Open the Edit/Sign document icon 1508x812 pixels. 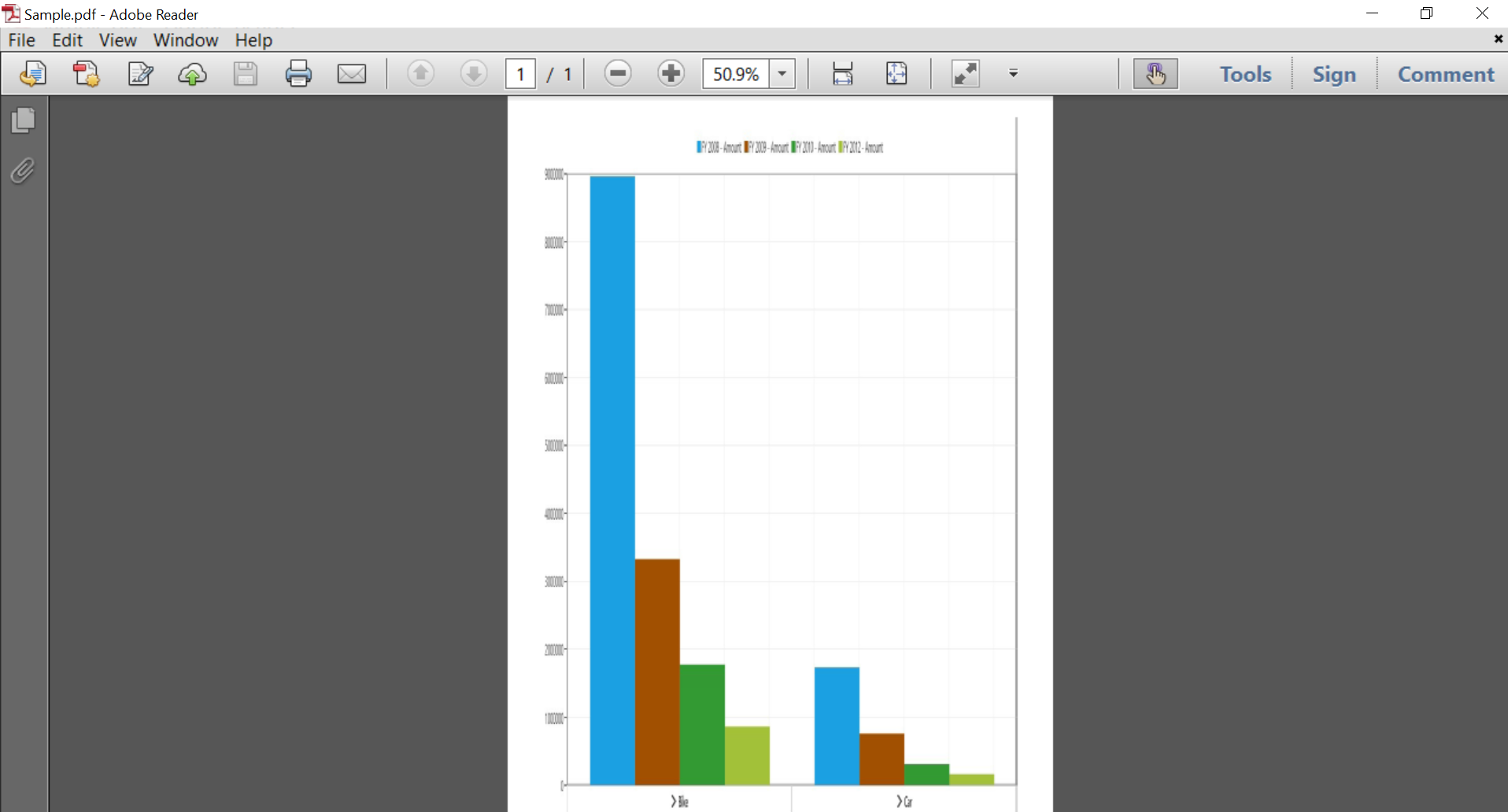(140, 74)
